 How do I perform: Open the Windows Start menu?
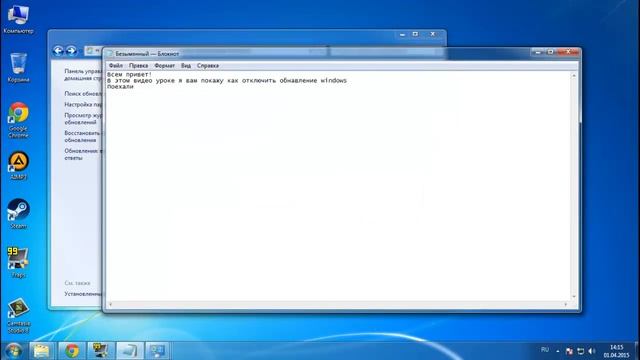point(13,351)
